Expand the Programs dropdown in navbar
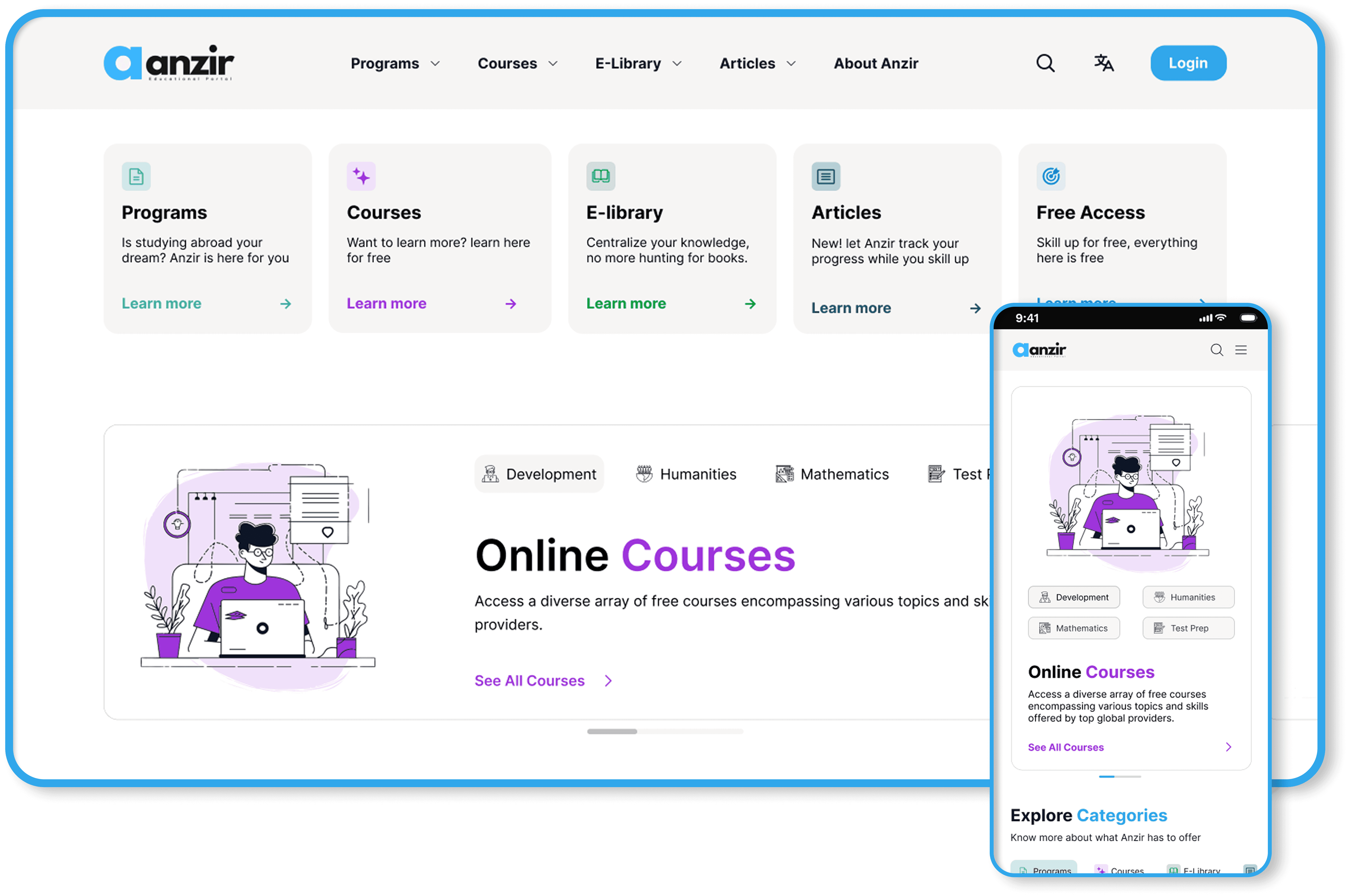Viewport: 1348px width, 896px height. (395, 63)
